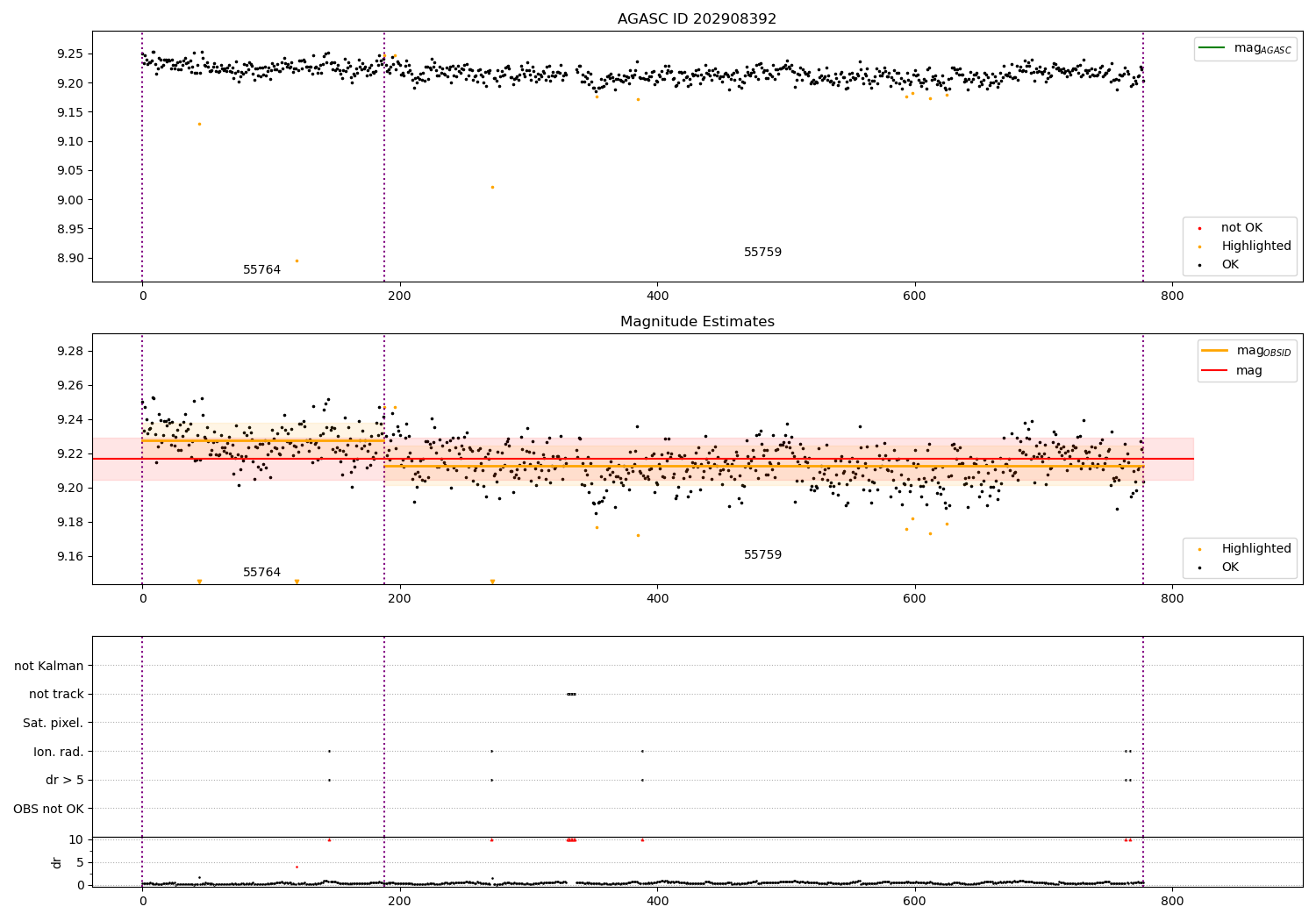
Task: Click the 'dr > 5' axis label
Action: (x=65, y=781)
